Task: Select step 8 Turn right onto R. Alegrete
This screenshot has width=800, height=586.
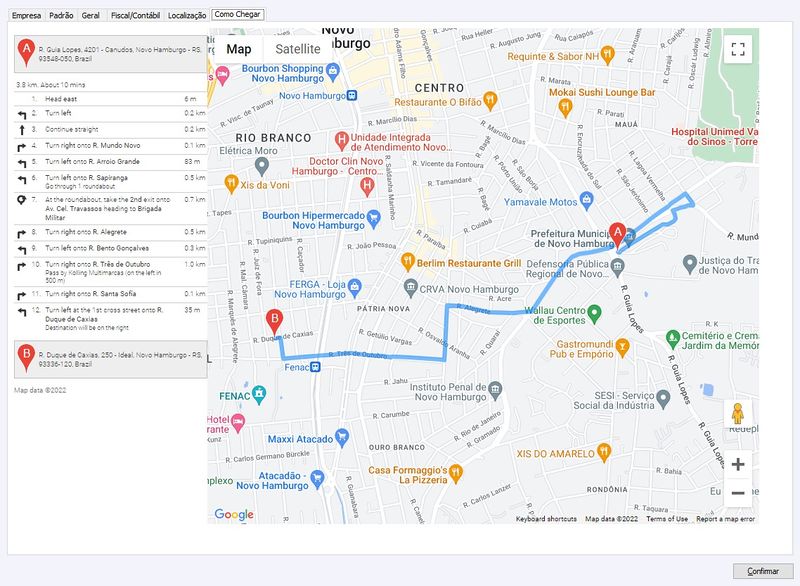Action: (110, 233)
